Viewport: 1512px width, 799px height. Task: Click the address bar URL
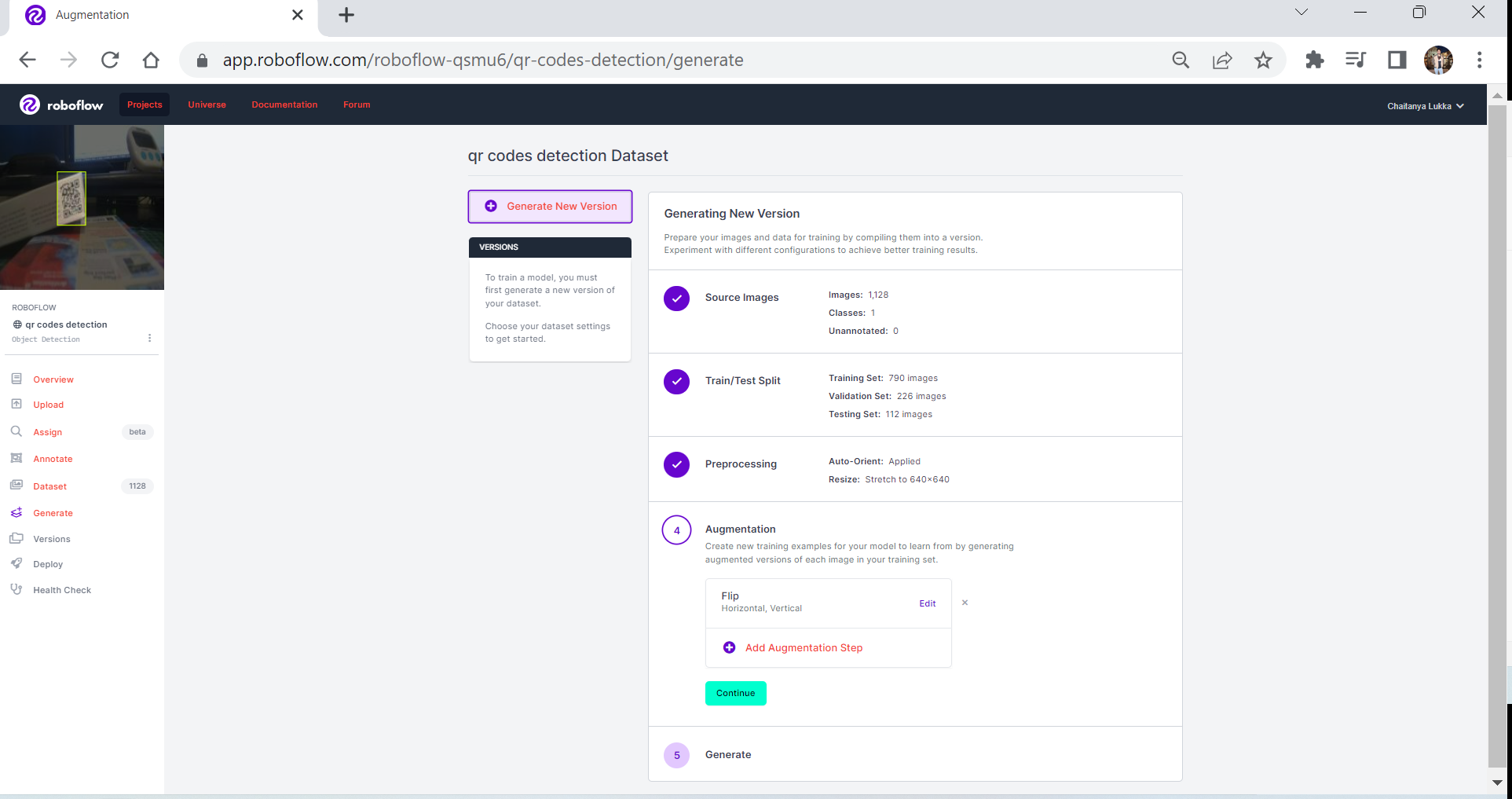[x=482, y=60]
